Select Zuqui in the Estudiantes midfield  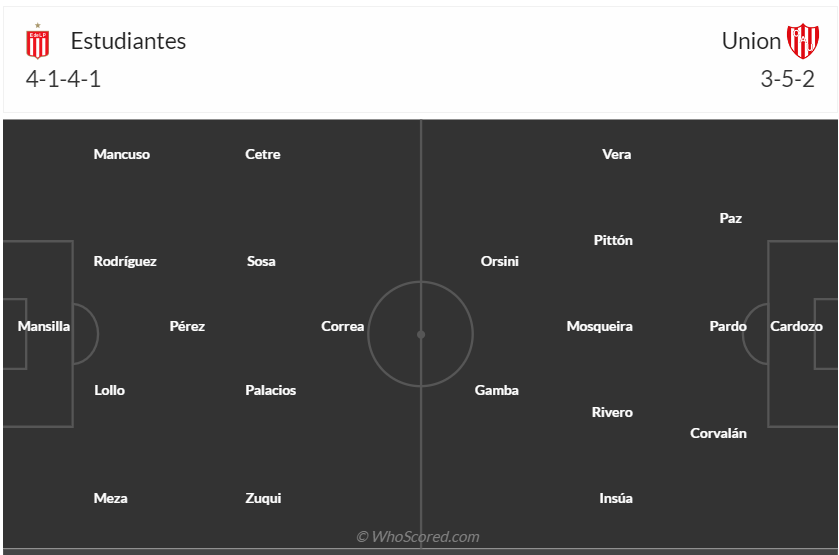click(x=263, y=498)
